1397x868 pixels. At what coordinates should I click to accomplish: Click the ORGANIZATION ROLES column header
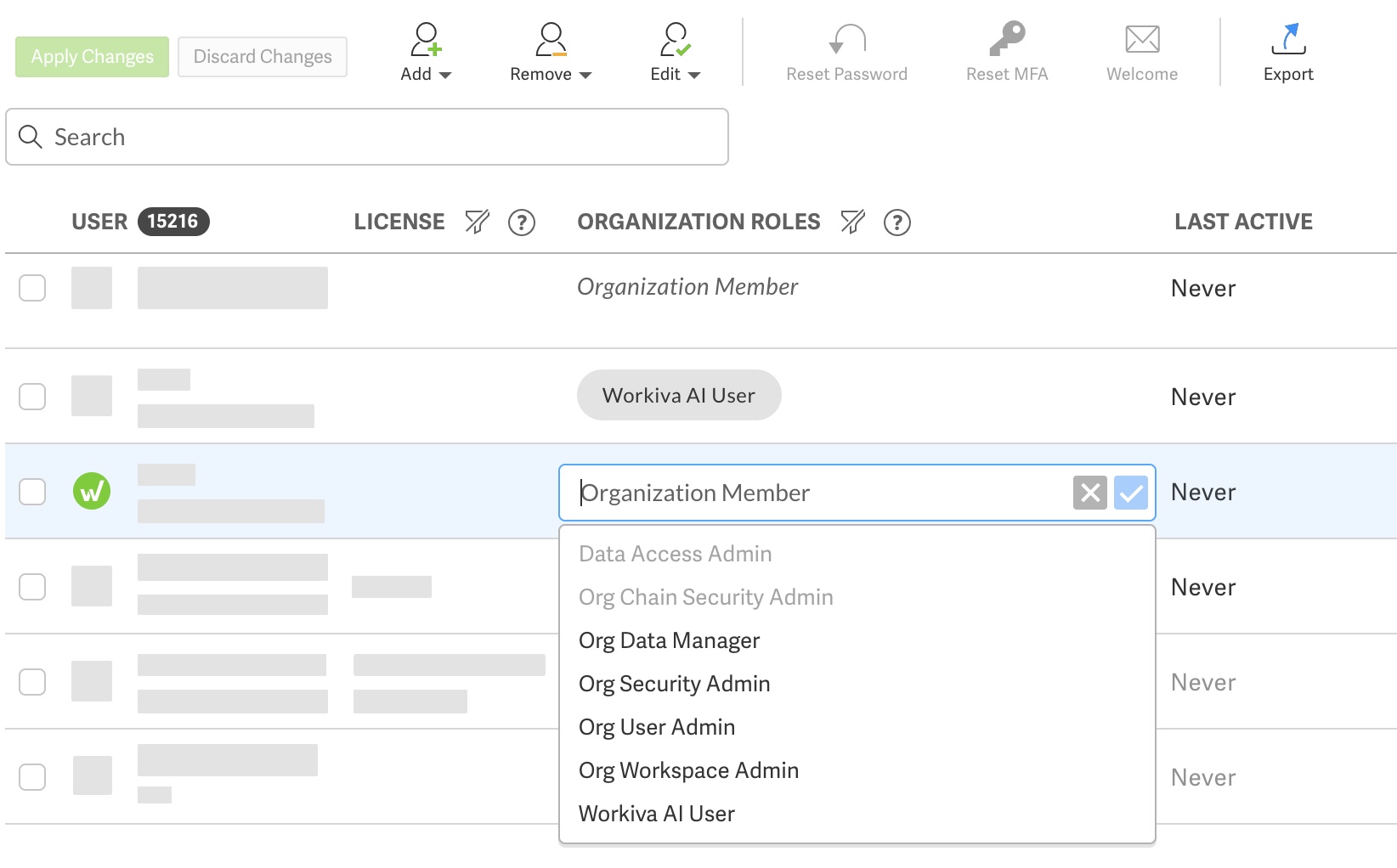699,222
